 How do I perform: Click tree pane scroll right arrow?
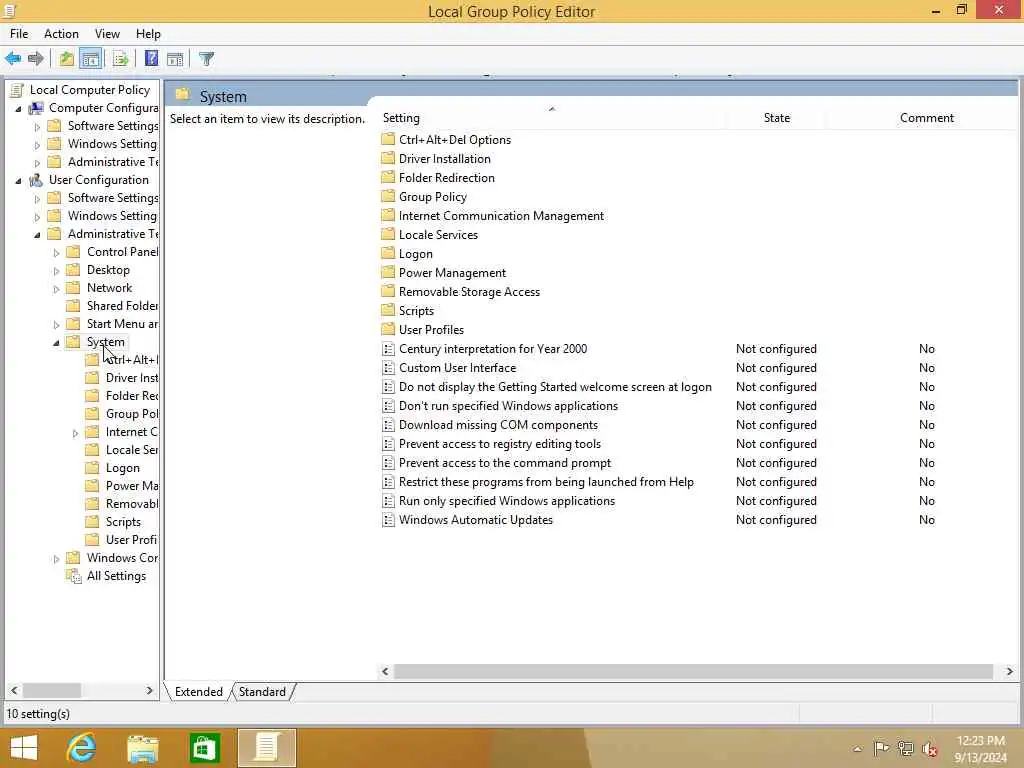tap(150, 690)
